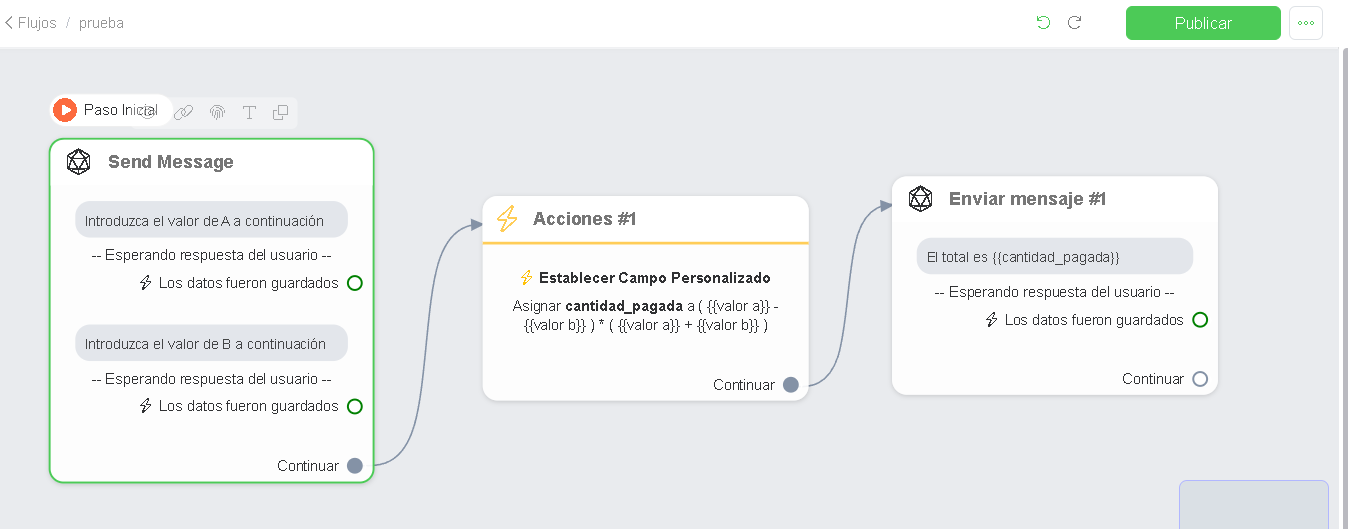Viewport: 1348px width, 529px height.
Task: Click the duplicate copy icon in node toolbar
Action: pos(281,112)
